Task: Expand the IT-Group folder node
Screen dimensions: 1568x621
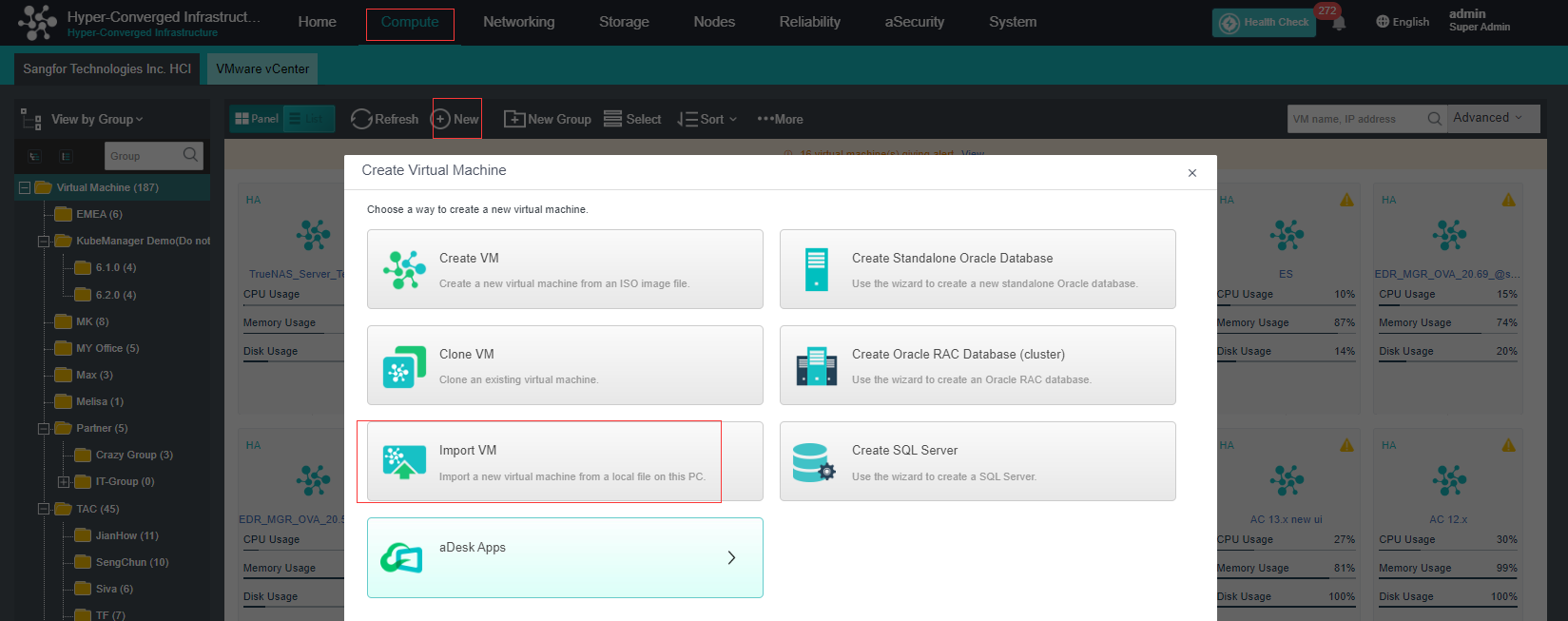Action: 64,482
